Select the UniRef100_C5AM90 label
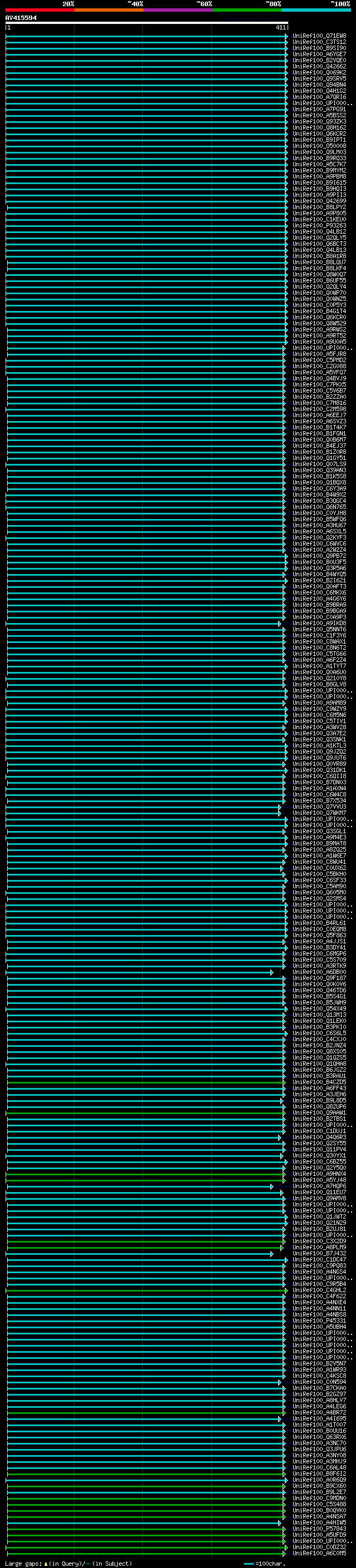The width and height of the screenshot is (356, 1568). click(x=319, y=887)
